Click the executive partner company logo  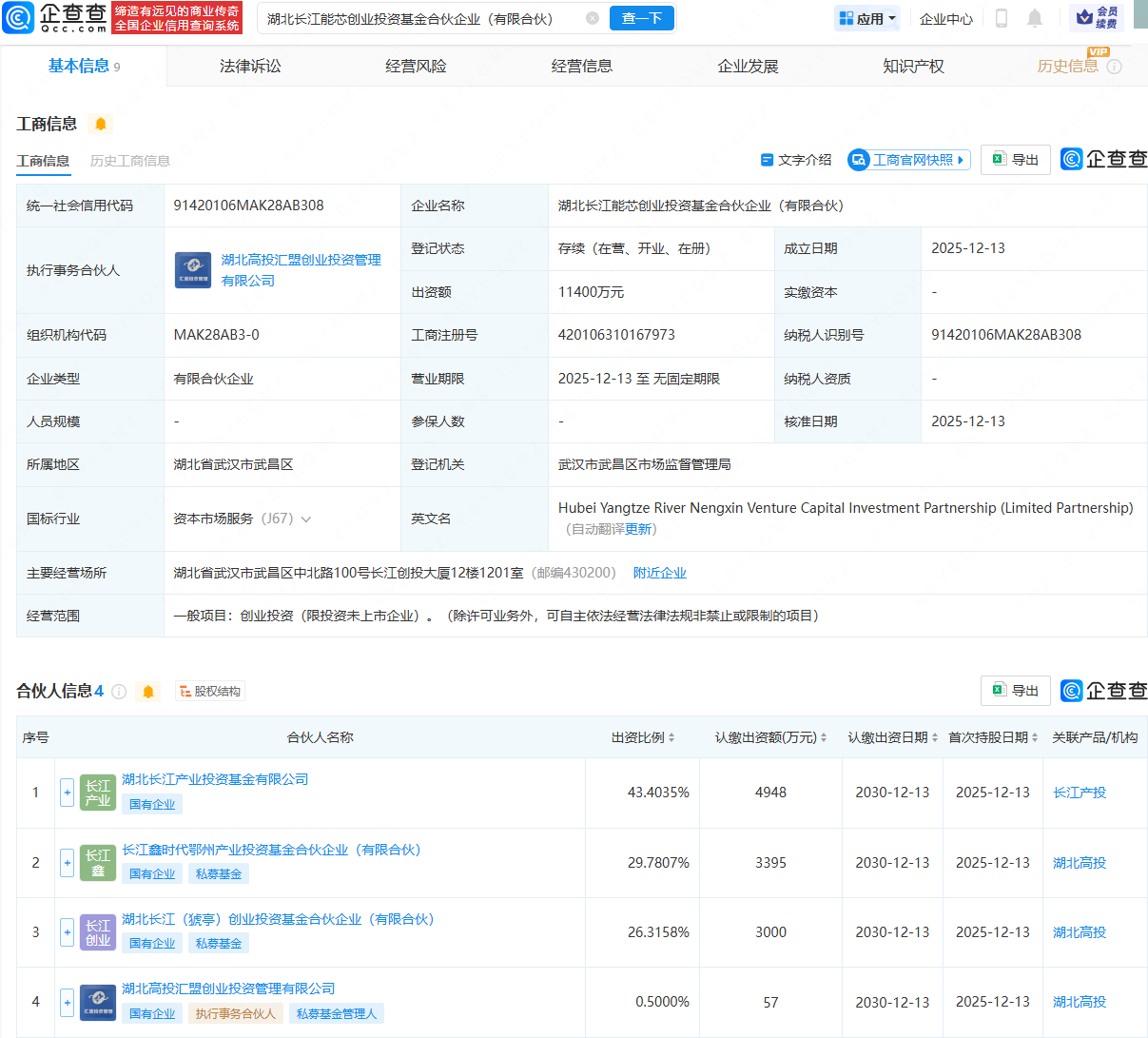pos(193,270)
